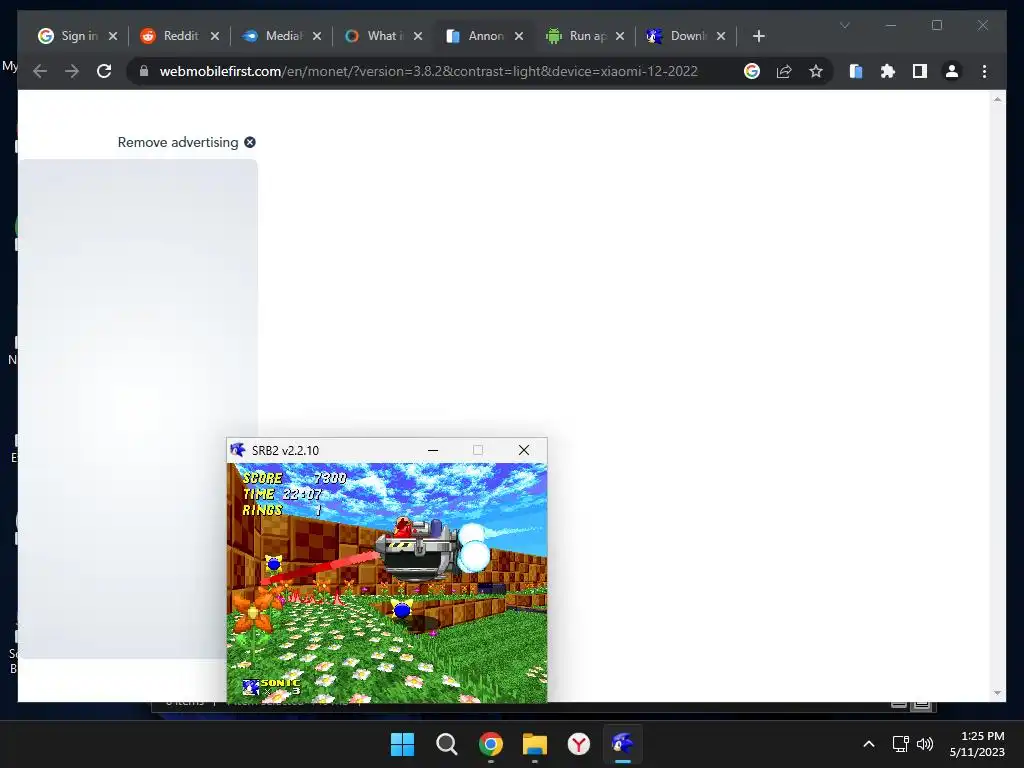Viewport: 1024px width, 768px height.
Task: Close the MediaFire tab
Action: [317, 36]
